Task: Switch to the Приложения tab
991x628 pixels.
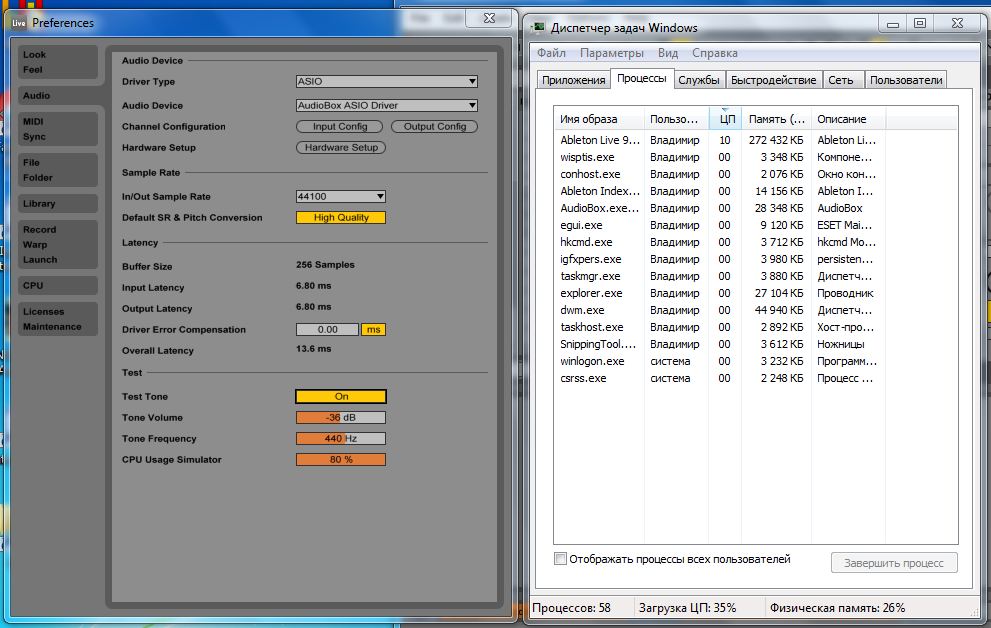Action: pyautogui.click(x=573, y=80)
